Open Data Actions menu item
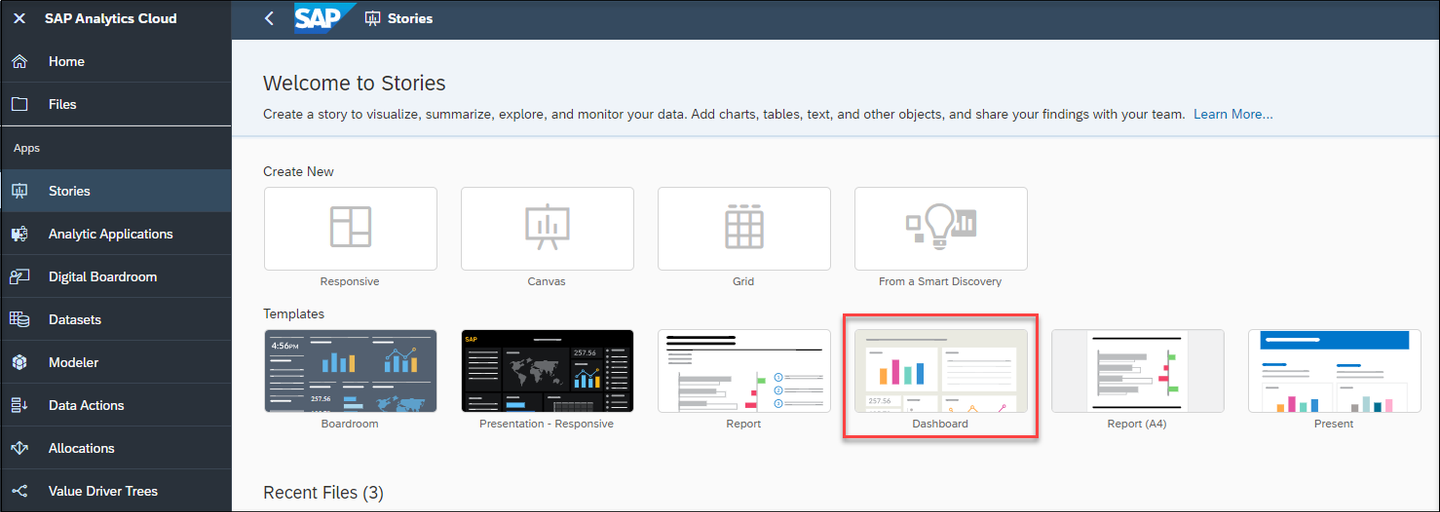Screen dimensions: 1440x512 [116, 405]
